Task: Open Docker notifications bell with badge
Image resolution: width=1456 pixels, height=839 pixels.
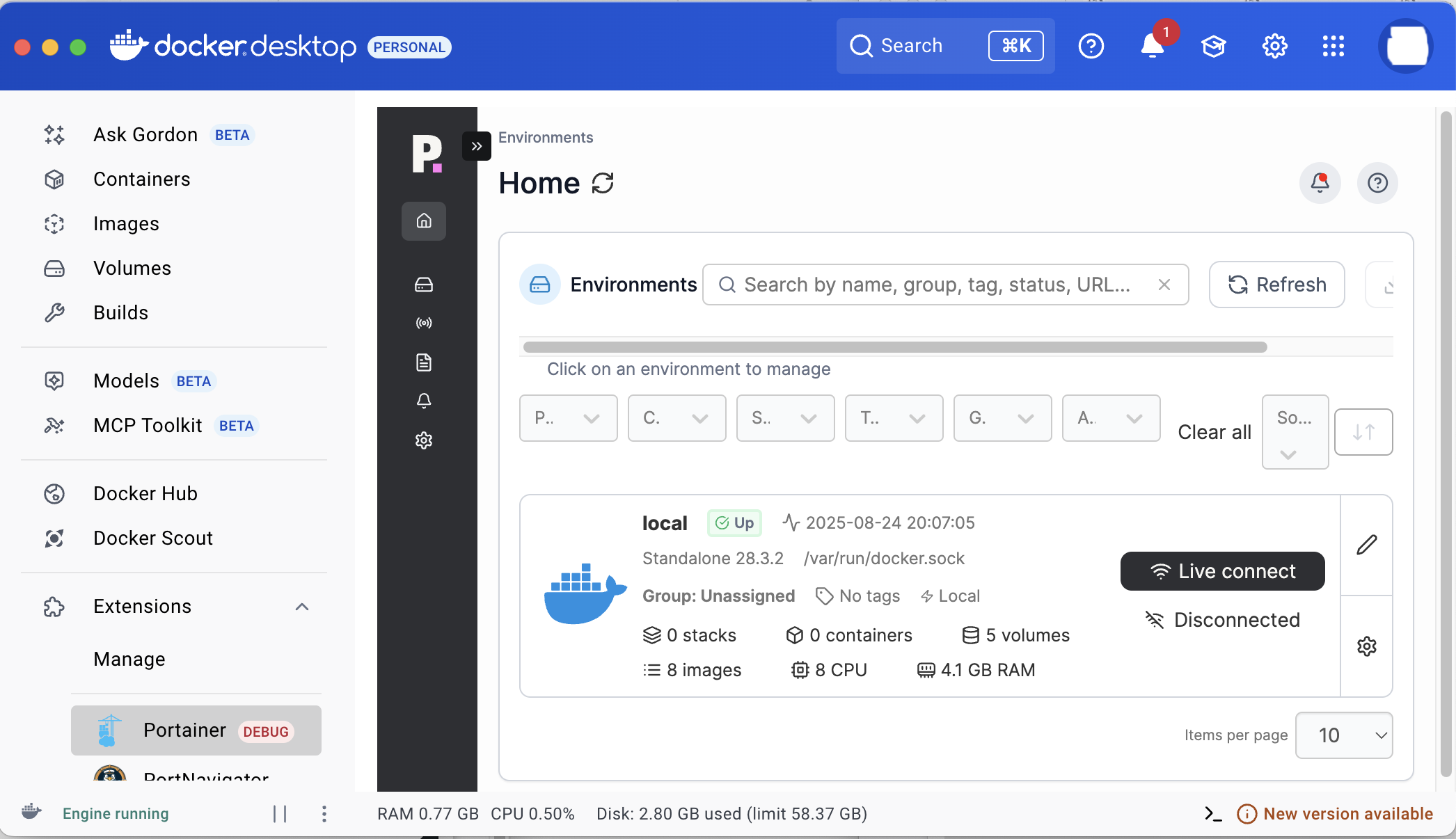Action: click(1153, 46)
